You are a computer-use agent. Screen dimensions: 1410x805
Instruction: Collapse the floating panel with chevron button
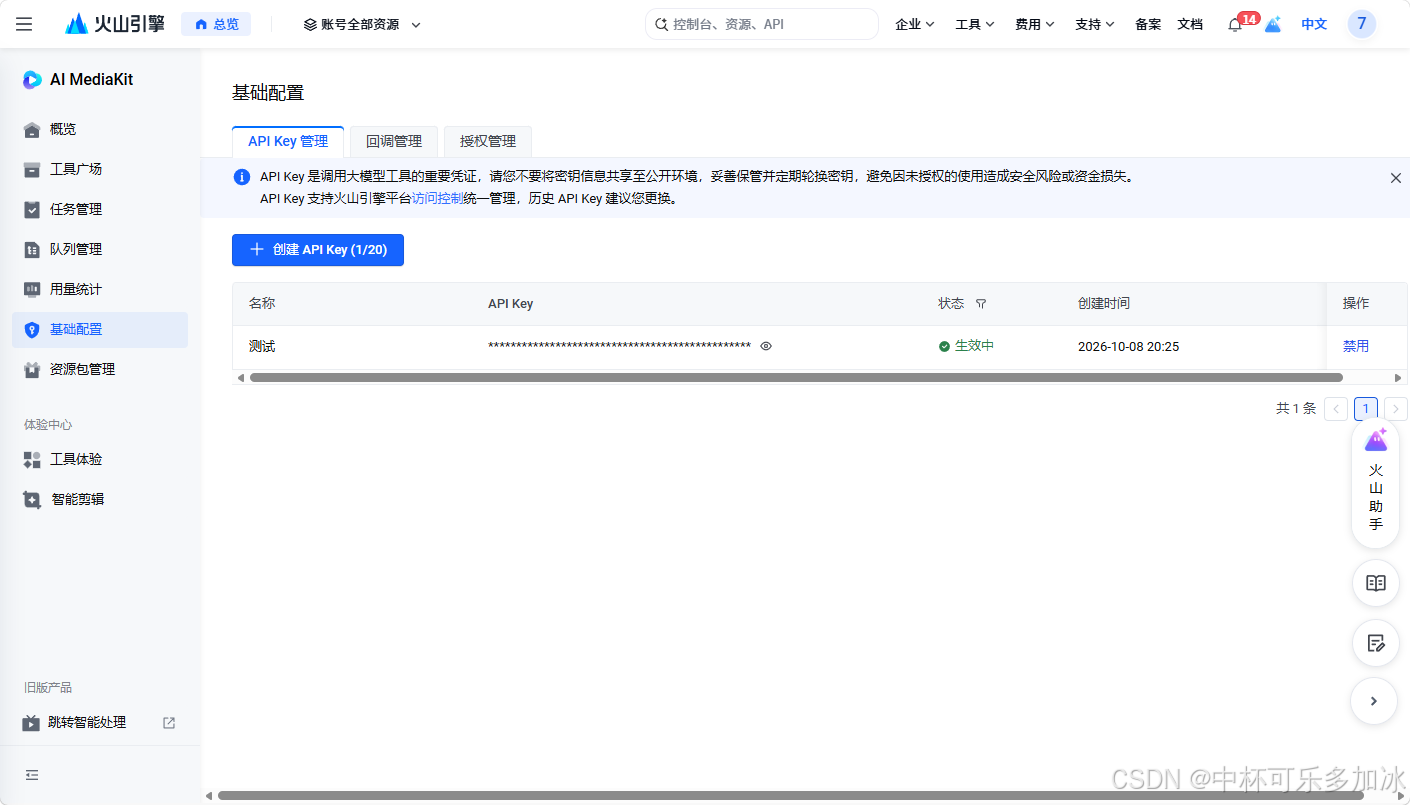click(x=1374, y=701)
